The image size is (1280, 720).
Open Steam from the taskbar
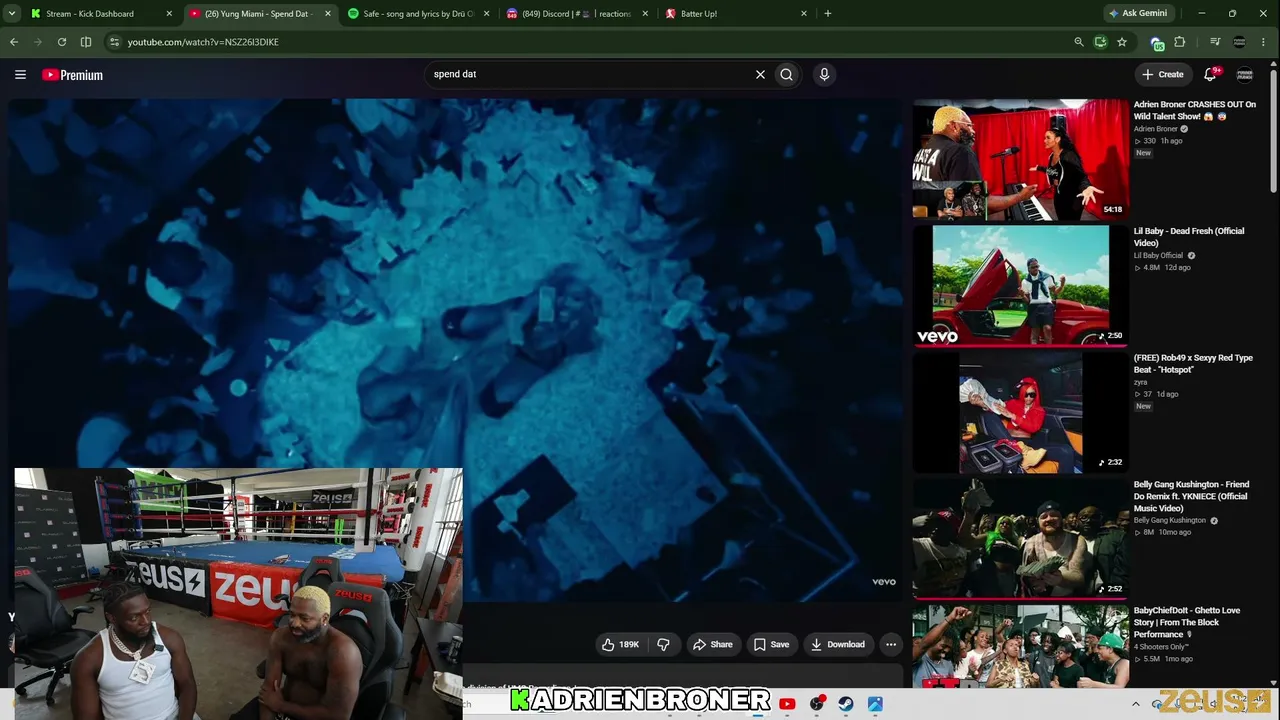click(846, 704)
